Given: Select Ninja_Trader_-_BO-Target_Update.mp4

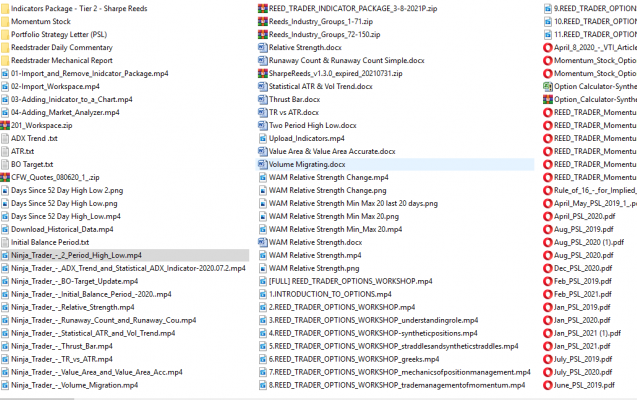Looking at the screenshot, I should pyautogui.click(x=75, y=281).
